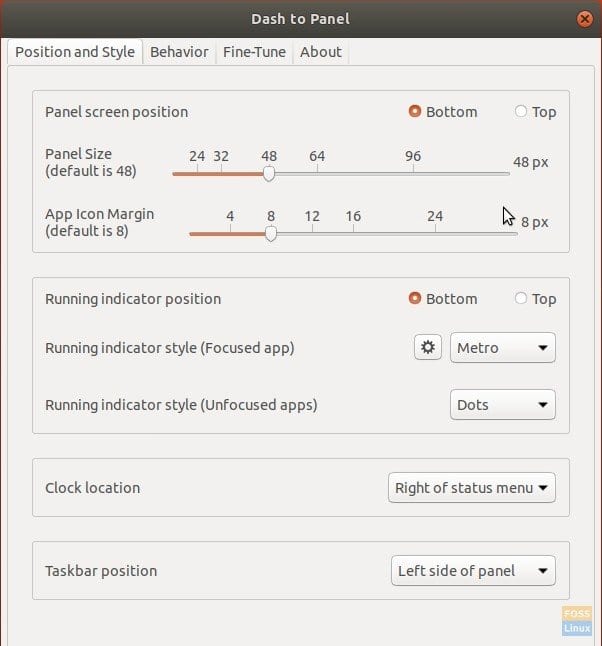The height and width of the screenshot is (646, 602).
Task: Open the About tab
Action: 321,52
